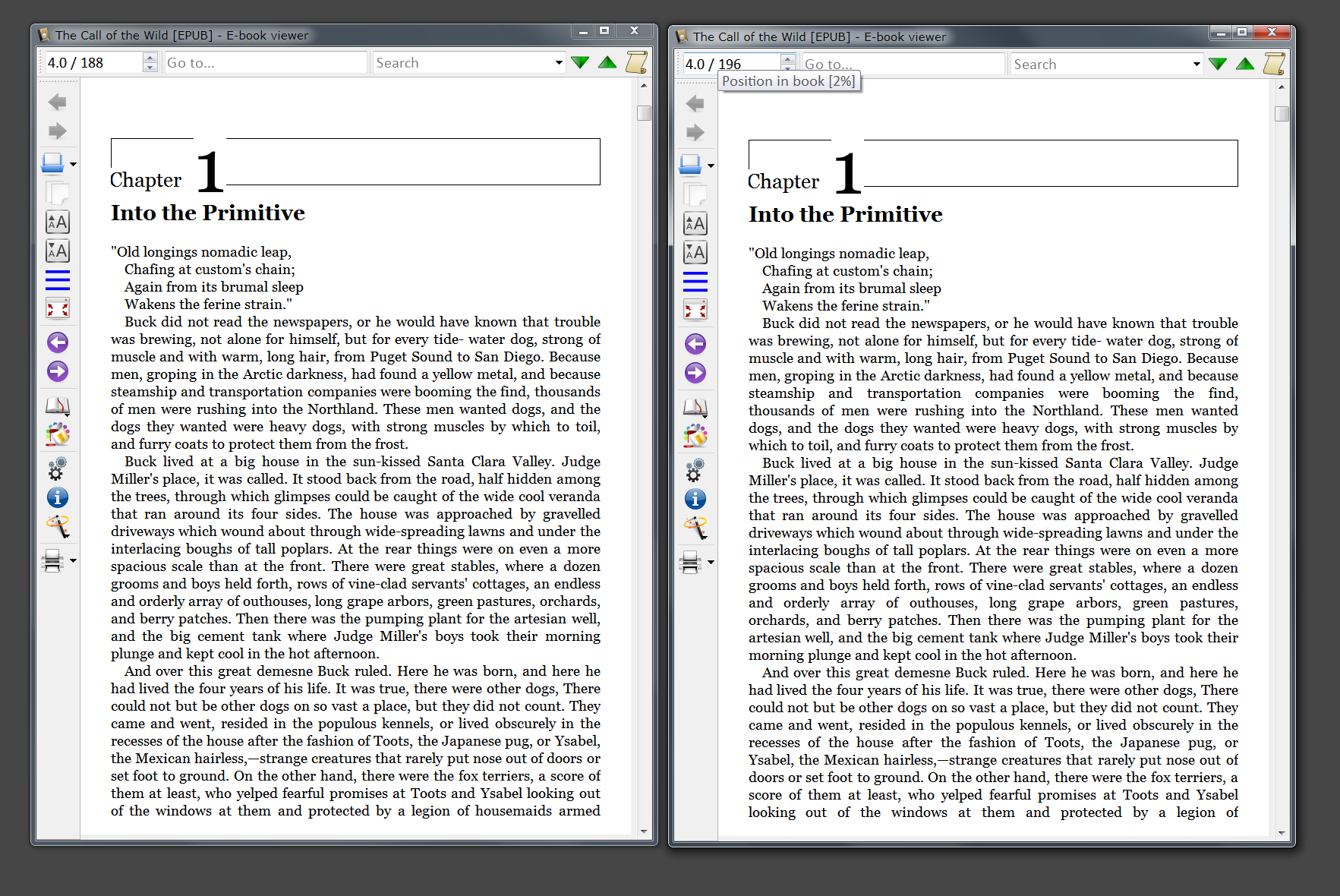Toggle full screen in the right viewer
The image size is (1340, 896).
click(x=695, y=310)
